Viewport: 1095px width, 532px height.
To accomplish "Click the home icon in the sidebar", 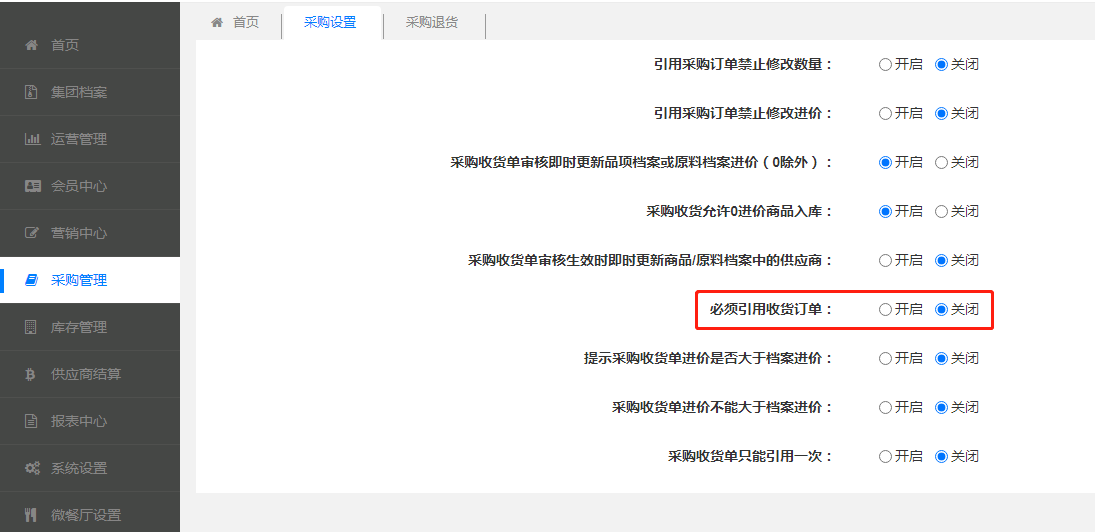I will click(31, 45).
